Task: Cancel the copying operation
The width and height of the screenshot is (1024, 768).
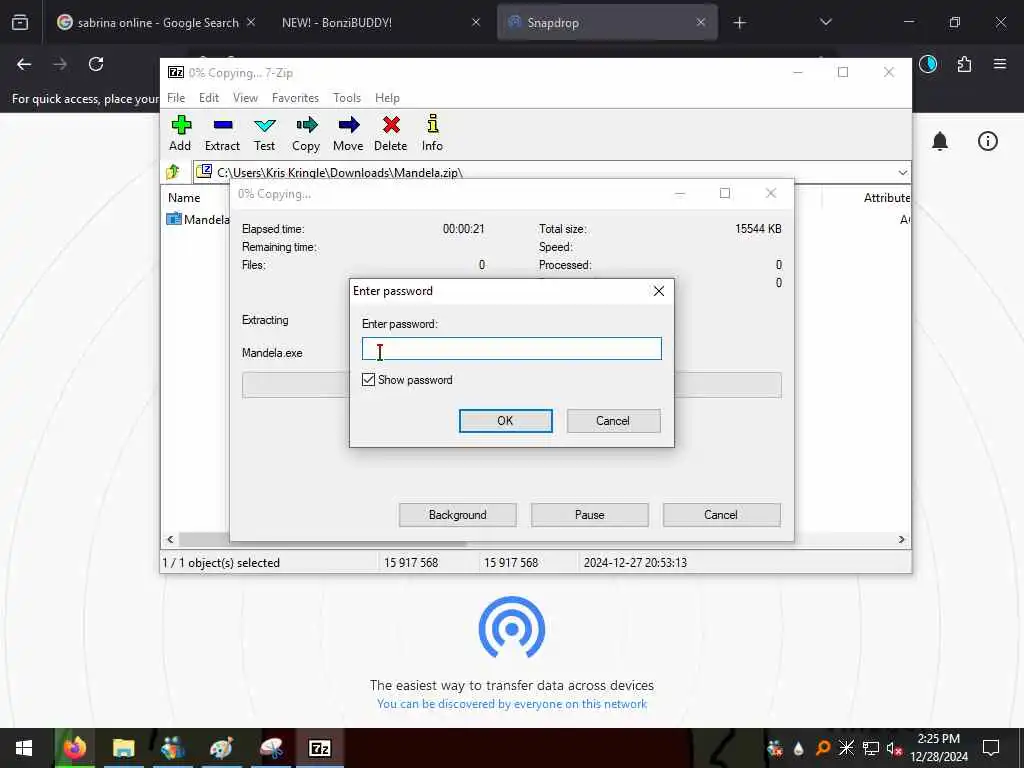Action: 721,515
